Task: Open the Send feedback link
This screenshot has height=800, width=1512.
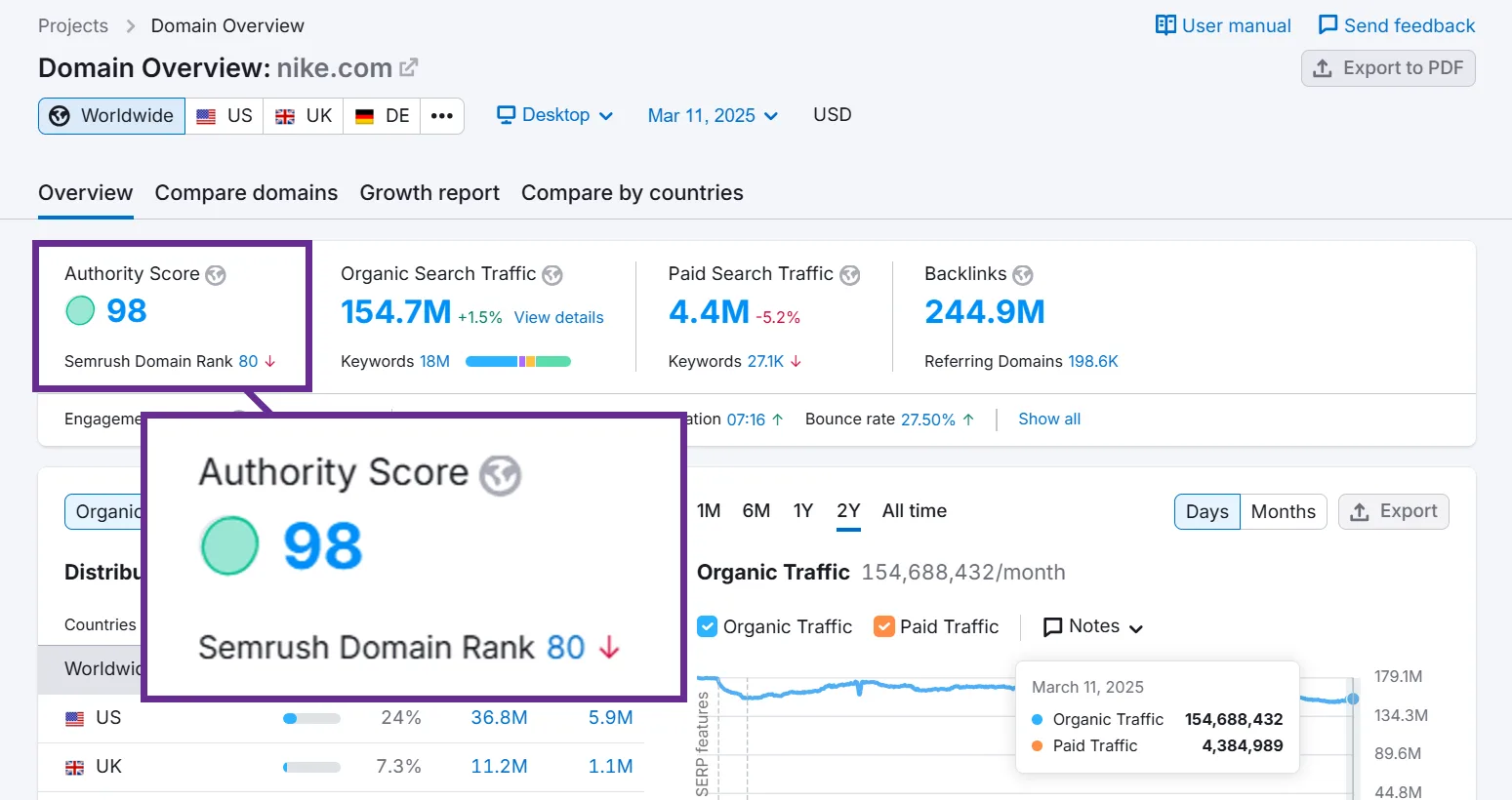Action: click(1397, 25)
